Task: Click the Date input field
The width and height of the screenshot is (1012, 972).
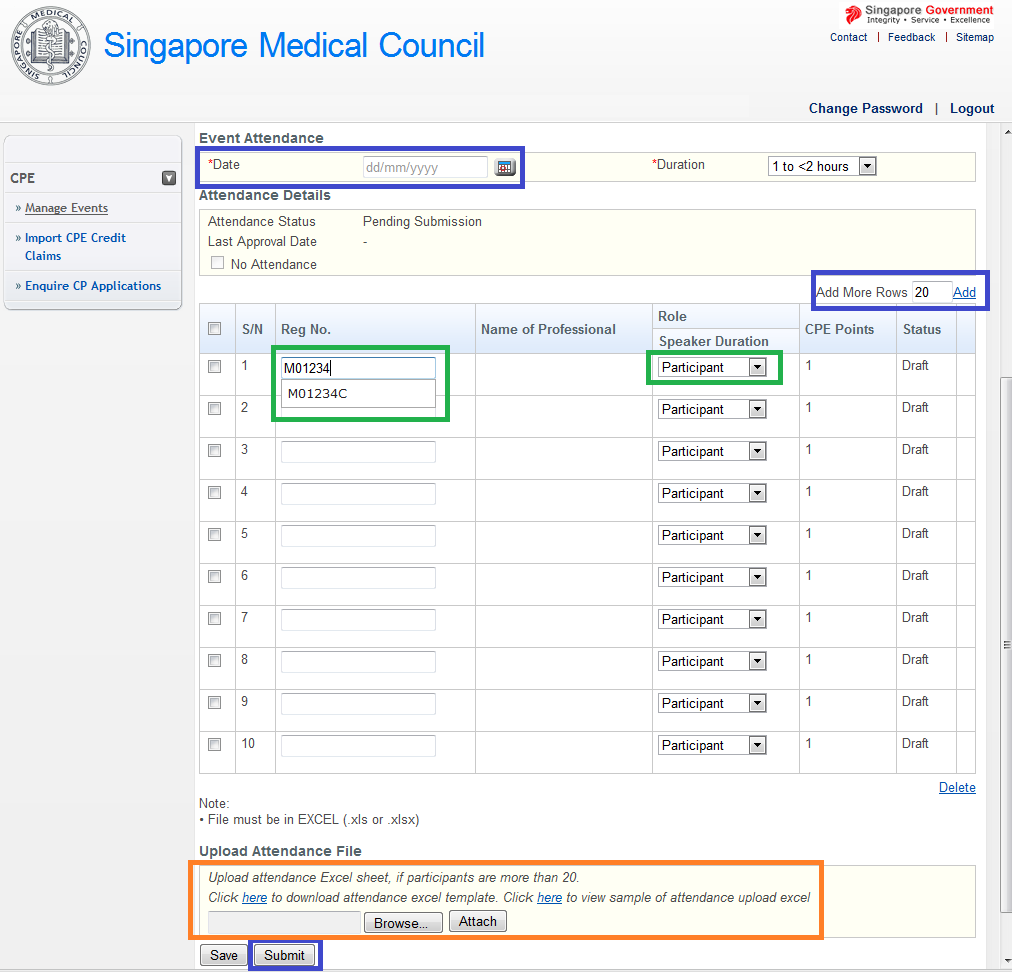Action: point(424,167)
